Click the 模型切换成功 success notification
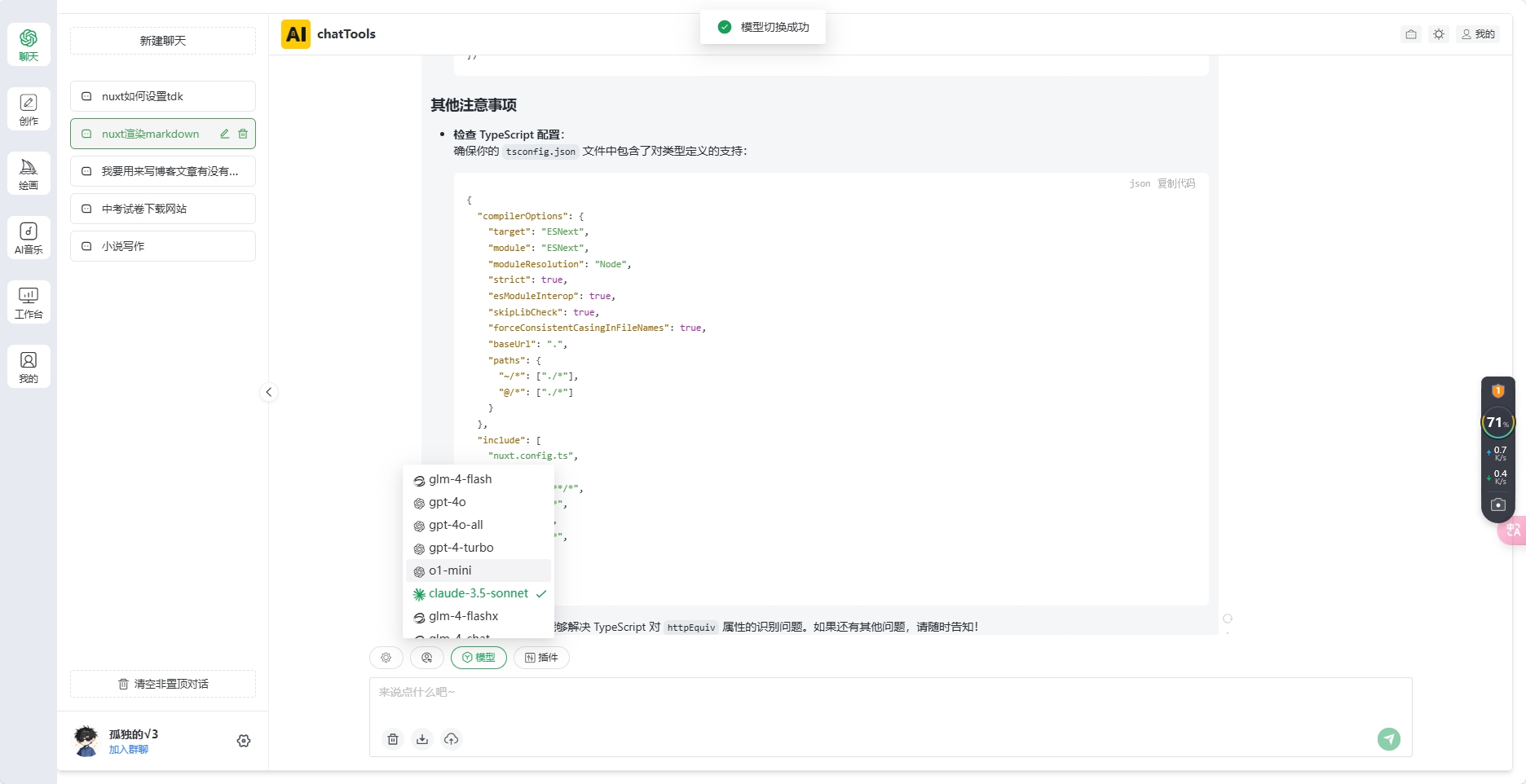The height and width of the screenshot is (784, 1526). 763,27
